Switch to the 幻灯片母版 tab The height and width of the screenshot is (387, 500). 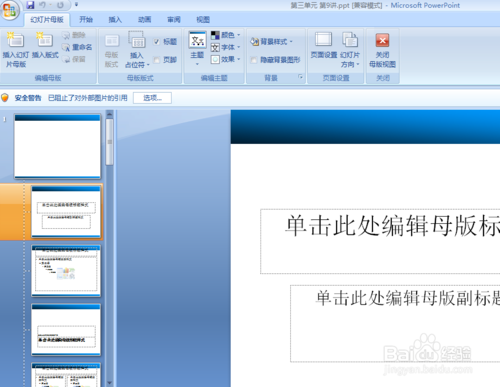point(47,20)
